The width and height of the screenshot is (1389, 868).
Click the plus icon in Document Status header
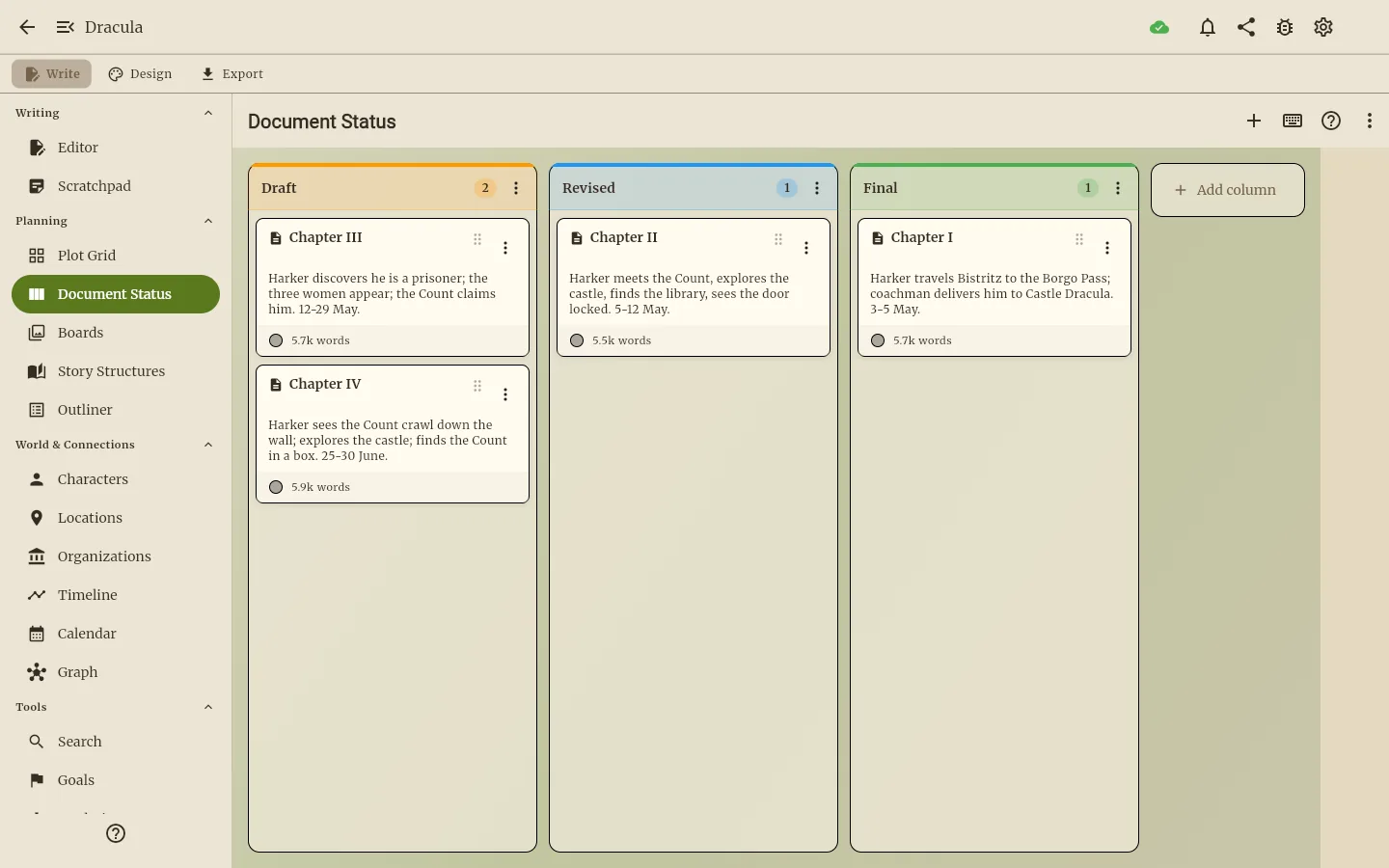tap(1254, 121)
